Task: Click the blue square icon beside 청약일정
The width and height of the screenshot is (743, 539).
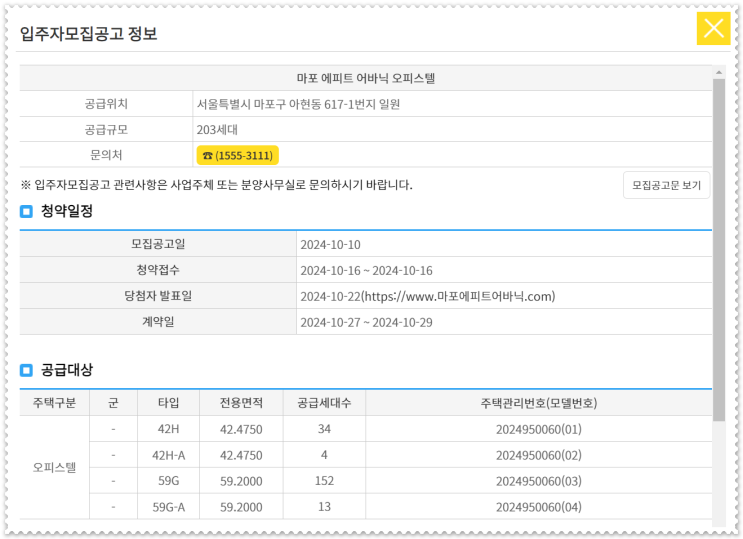Action: [x=27, y=211]
